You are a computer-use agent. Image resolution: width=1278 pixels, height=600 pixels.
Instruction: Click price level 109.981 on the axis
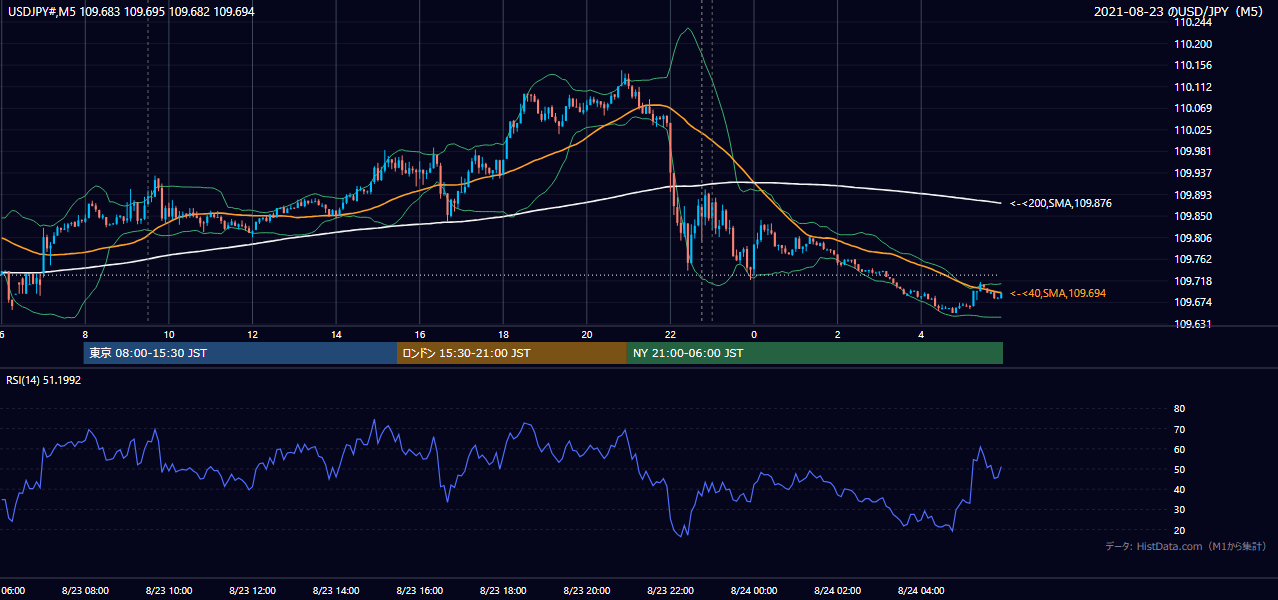coord(1194,152)
